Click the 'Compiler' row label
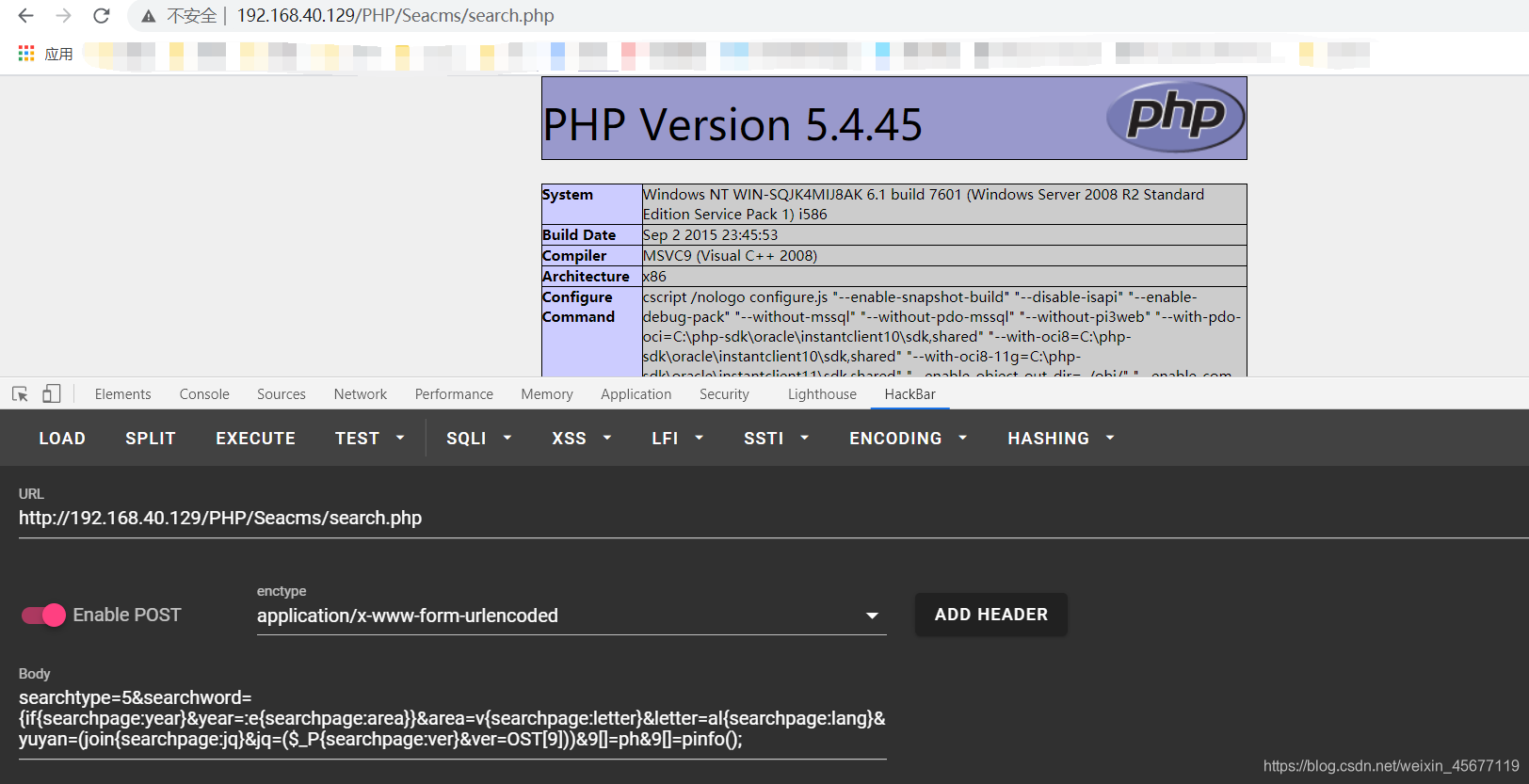The height and width of the screenshot is (784, 1529). [574, 256]
